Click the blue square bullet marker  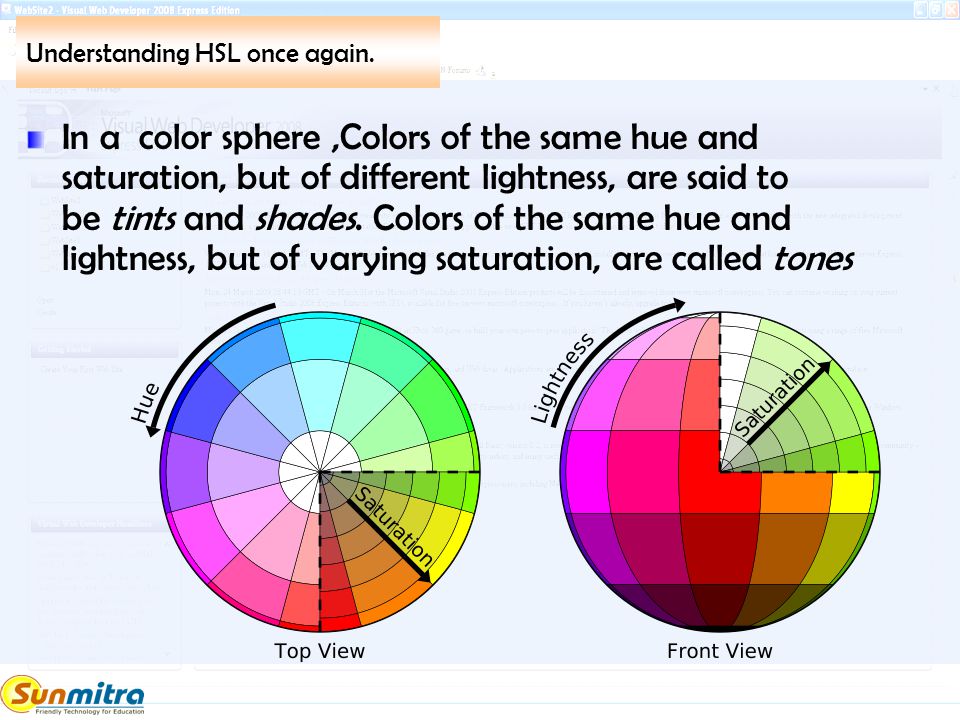(36, 140)
